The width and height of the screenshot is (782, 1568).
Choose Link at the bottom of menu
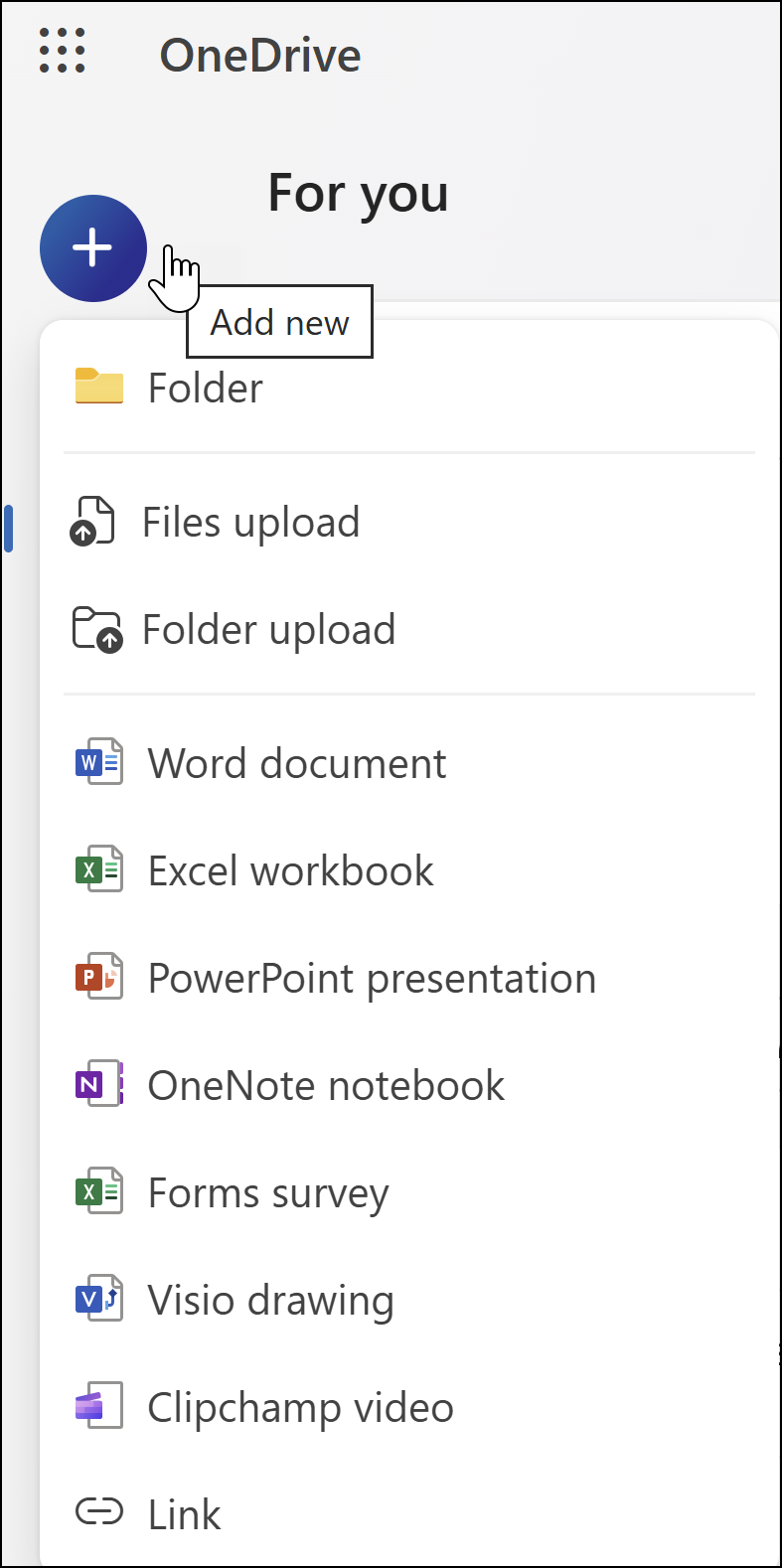183,1513
